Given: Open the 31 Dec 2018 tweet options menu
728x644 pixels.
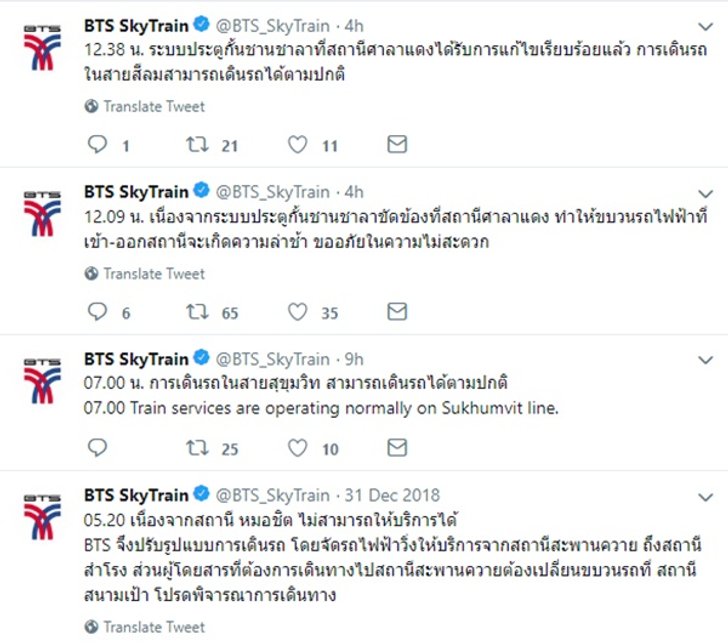Looking at the screenshot, I should 706,497.
